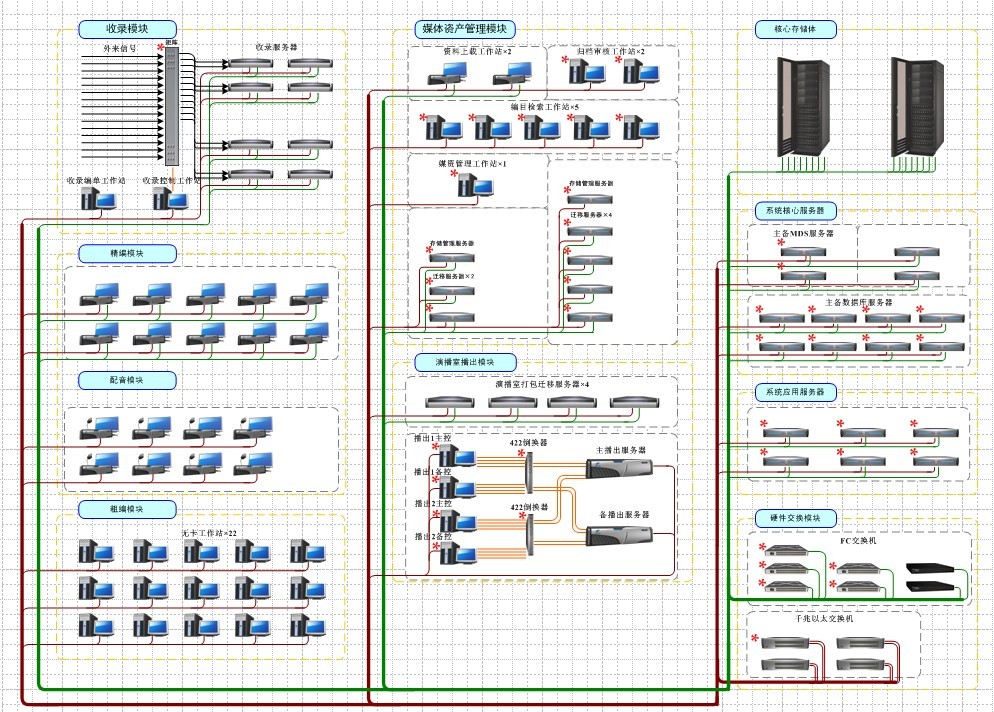Click the left core storage rack cabinet
The width and height of the screenshot is (994, 712).
(803, 107)
